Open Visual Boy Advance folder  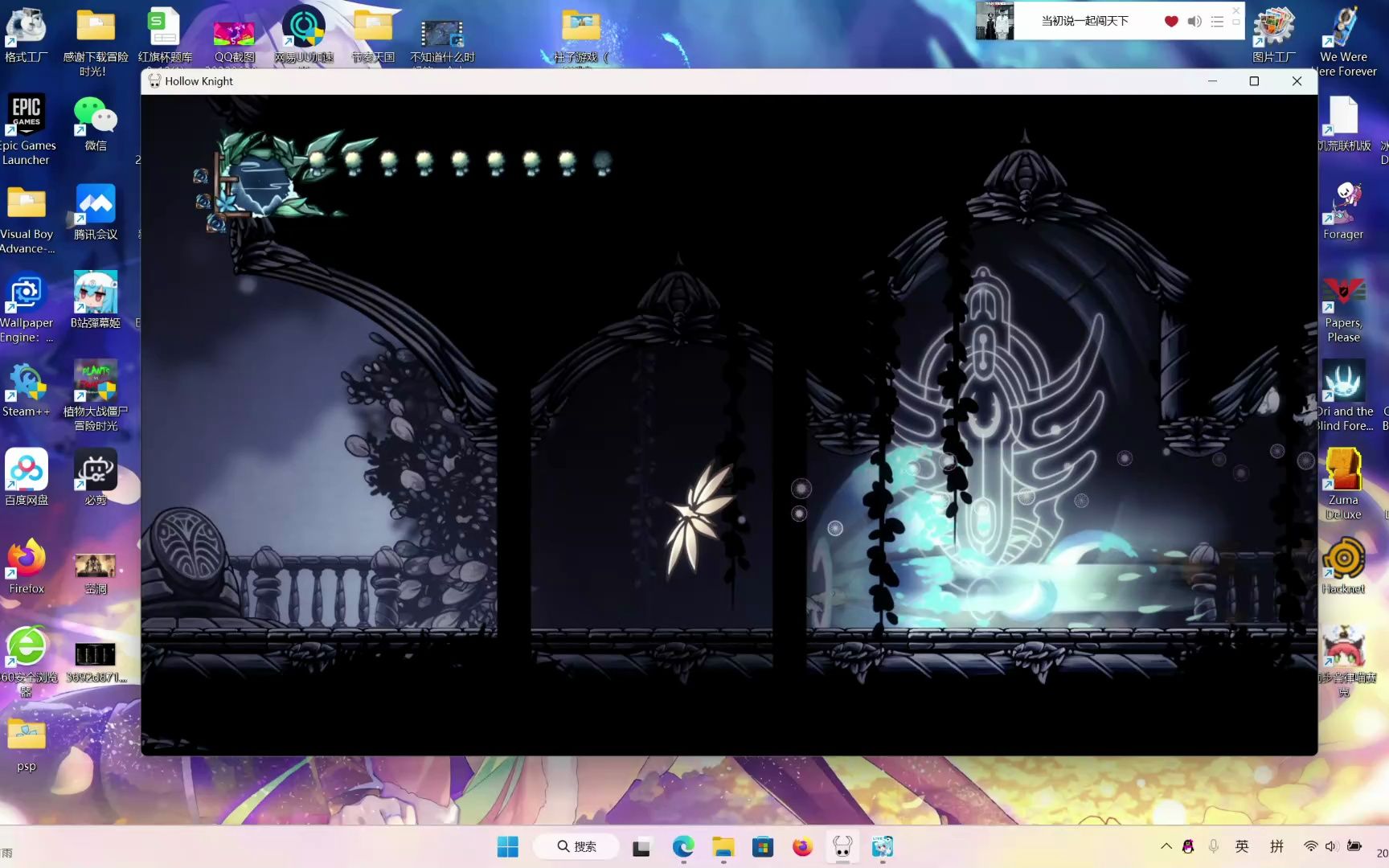(27, 219)
